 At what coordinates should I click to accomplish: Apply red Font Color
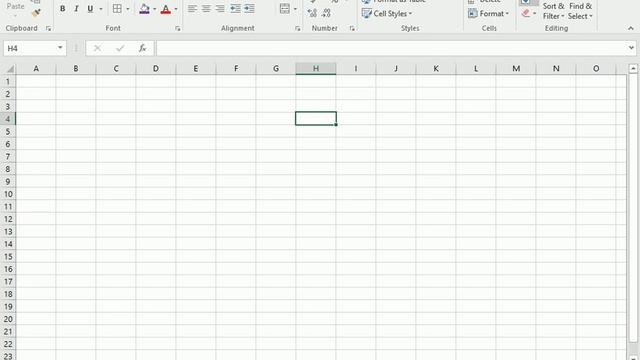(166, 9)
